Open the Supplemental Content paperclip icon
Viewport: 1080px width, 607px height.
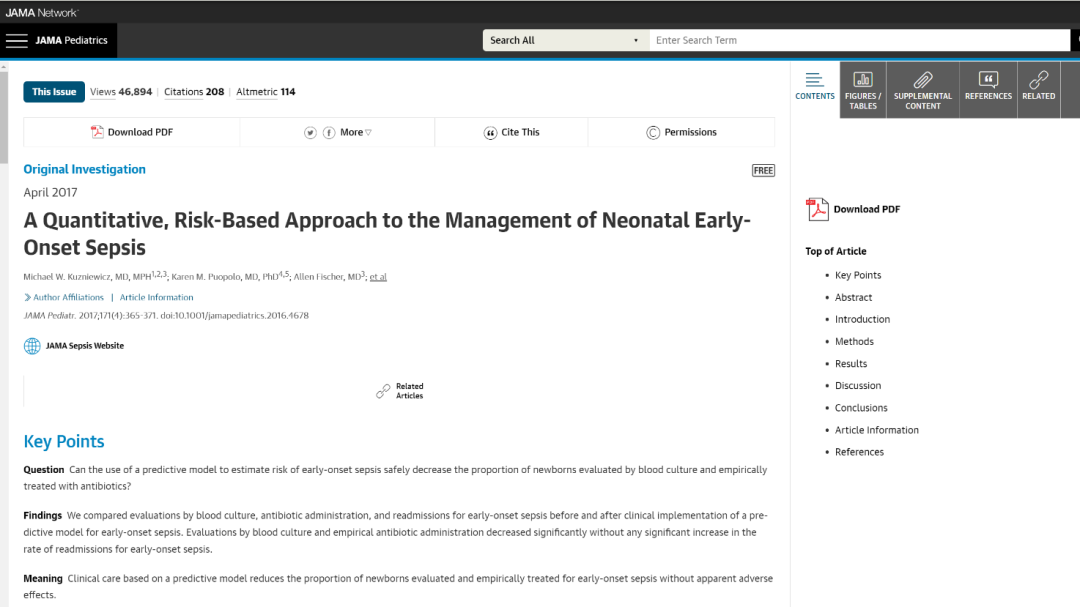(x=922, y=80)
